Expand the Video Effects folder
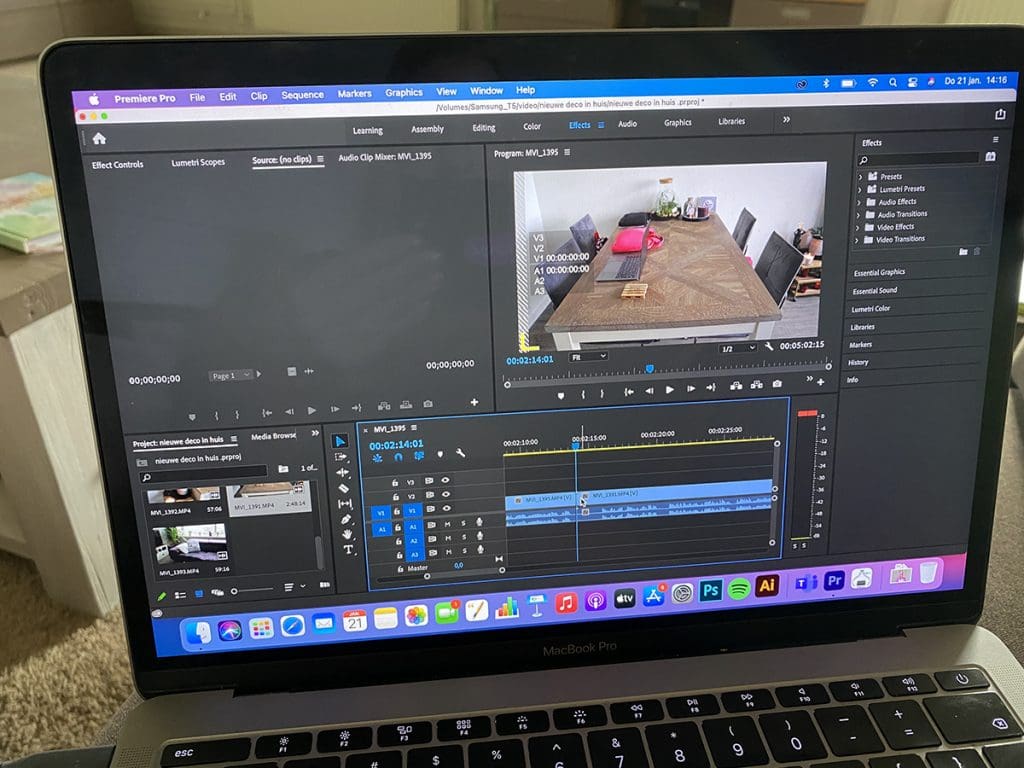The height and width of the screenshot is (768, 1024). (x=859, y=227)
